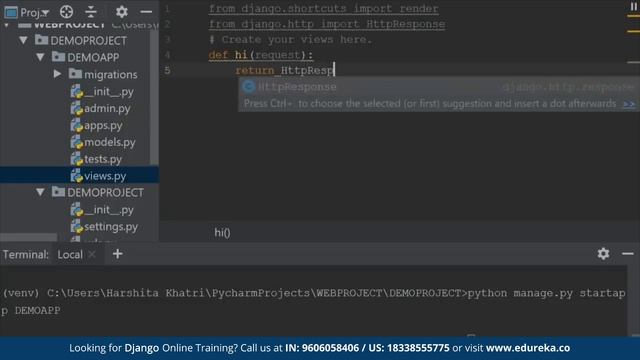Click the collapse all icon in Project panel
This screenshot has width=640, height=360.
91,12
